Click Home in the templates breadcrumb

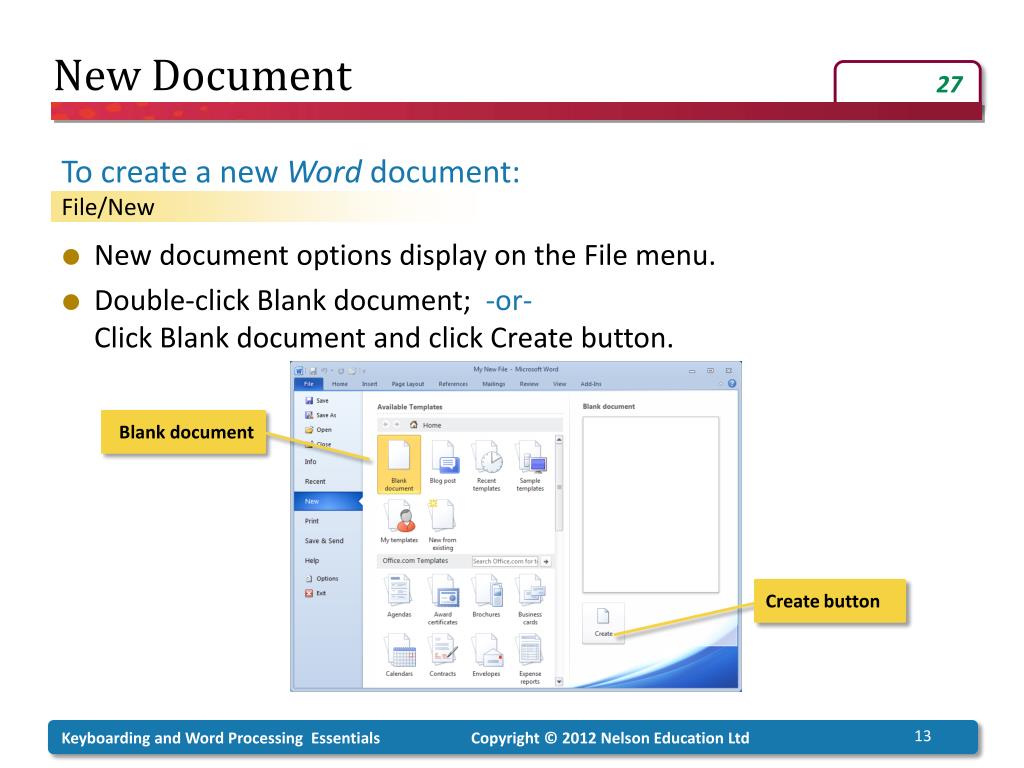(x=426, y=425)
